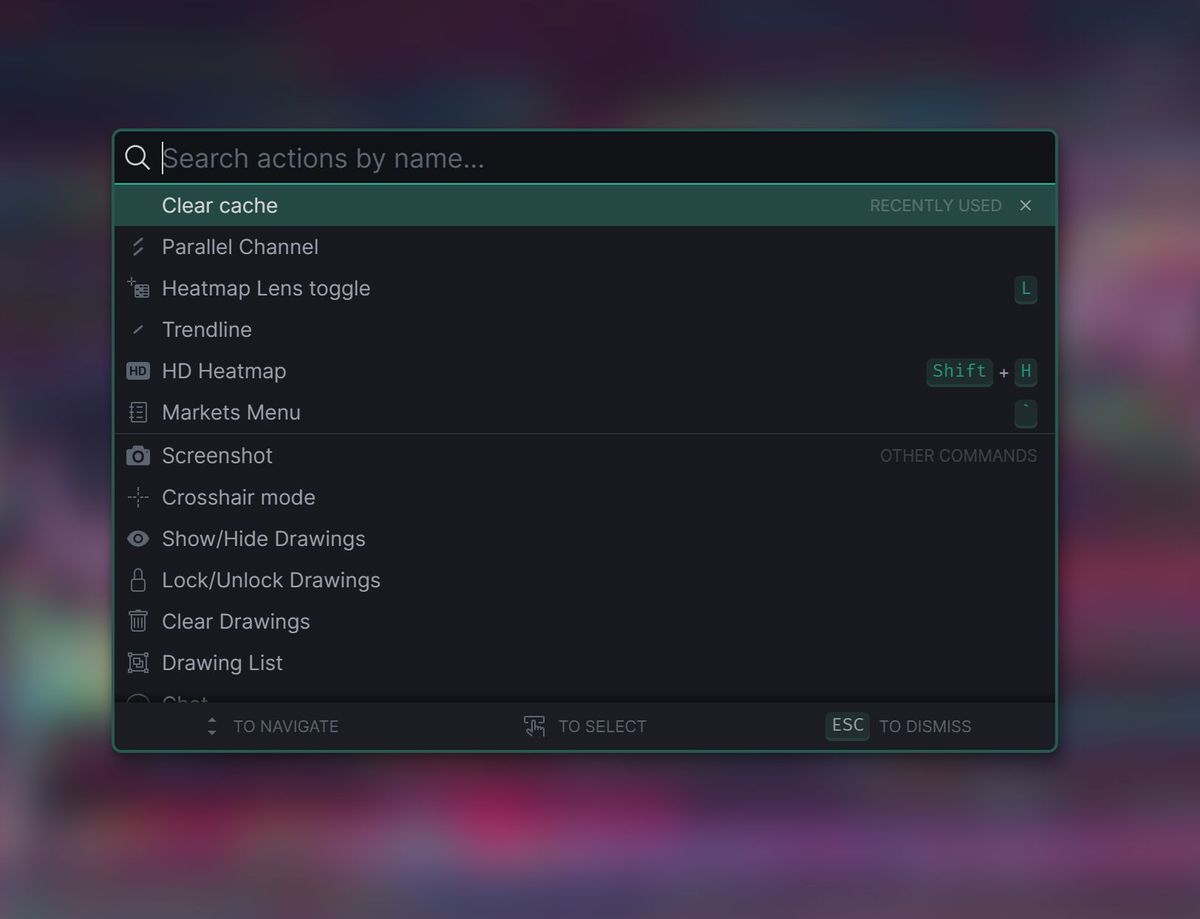Viewport: 1200px width, 919px height.
Task: Click the search magnifier icon
Action: pyautogui.click(x=137, y=158)
